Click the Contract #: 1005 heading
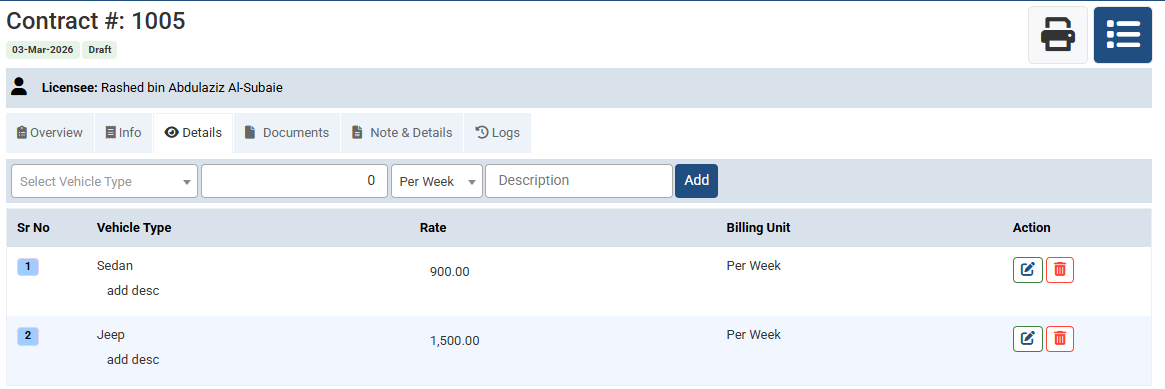Viewport: 1165px width, 389px height. [96, 21]
